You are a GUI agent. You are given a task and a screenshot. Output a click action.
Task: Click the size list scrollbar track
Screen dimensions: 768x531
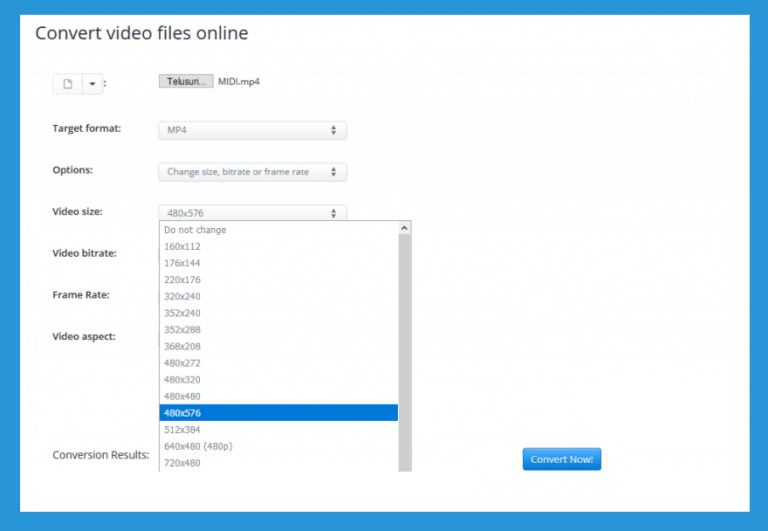pyautogui.click(x=405, y=353)
